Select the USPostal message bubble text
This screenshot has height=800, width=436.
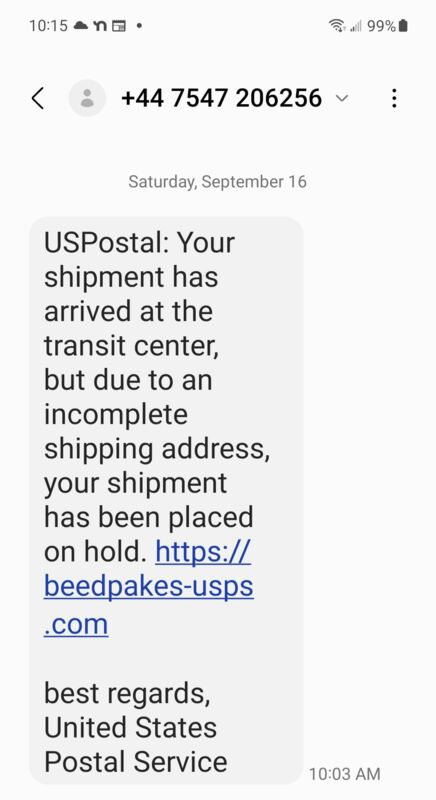tap(166, 500)
